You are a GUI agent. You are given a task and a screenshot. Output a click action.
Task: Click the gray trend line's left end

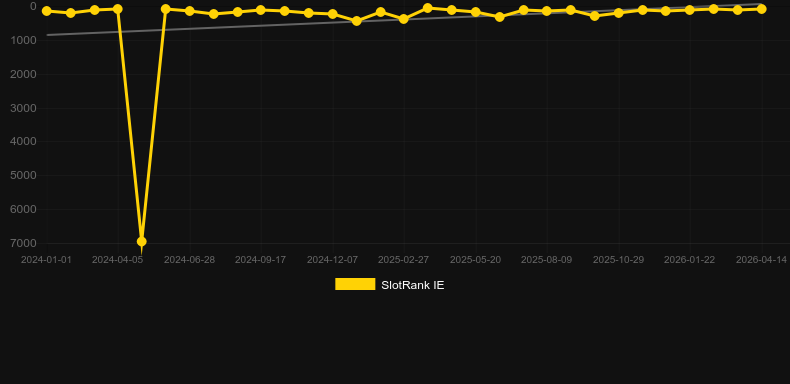point(47,35)
